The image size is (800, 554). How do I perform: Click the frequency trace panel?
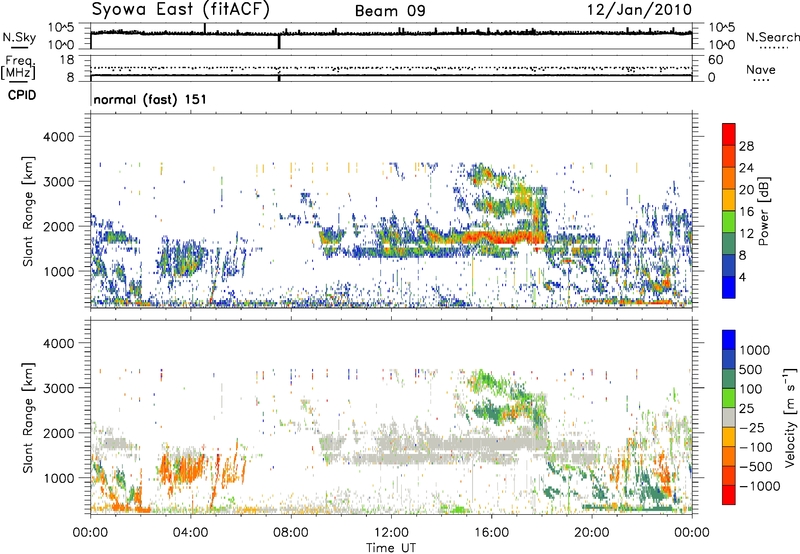pos(391,67)
